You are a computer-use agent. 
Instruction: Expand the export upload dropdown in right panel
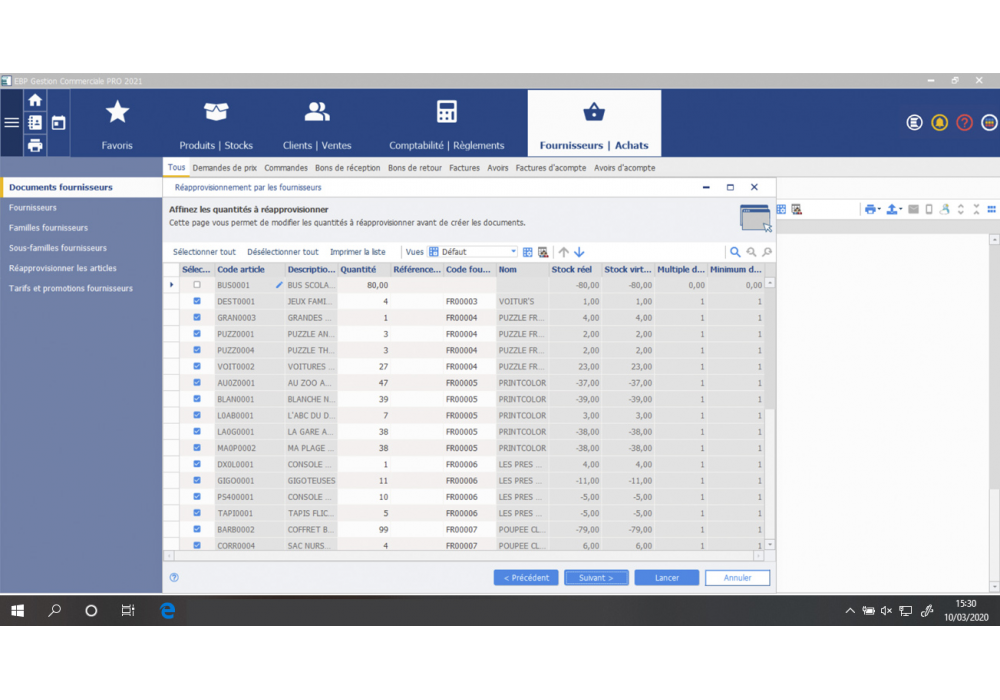901,210
